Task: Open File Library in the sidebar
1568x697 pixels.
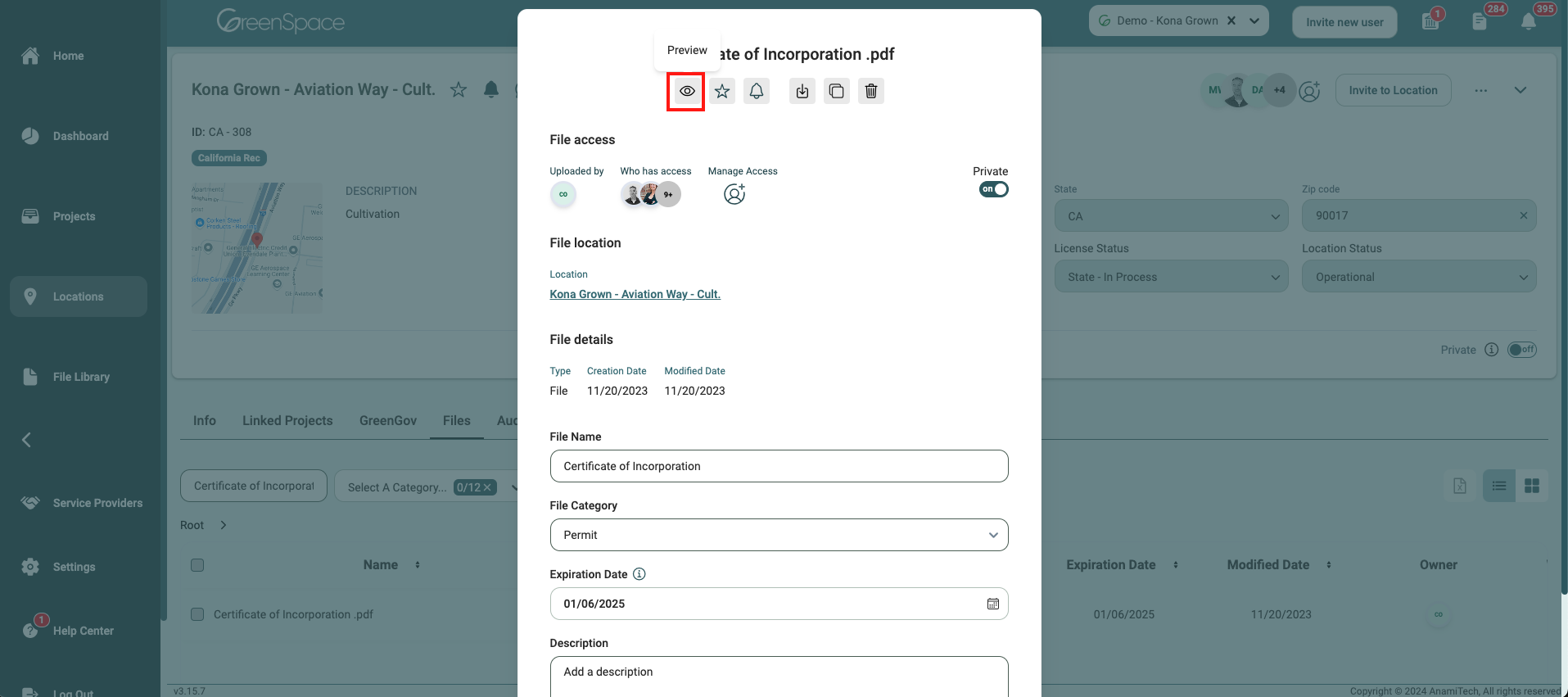Action: coord(80,377)
